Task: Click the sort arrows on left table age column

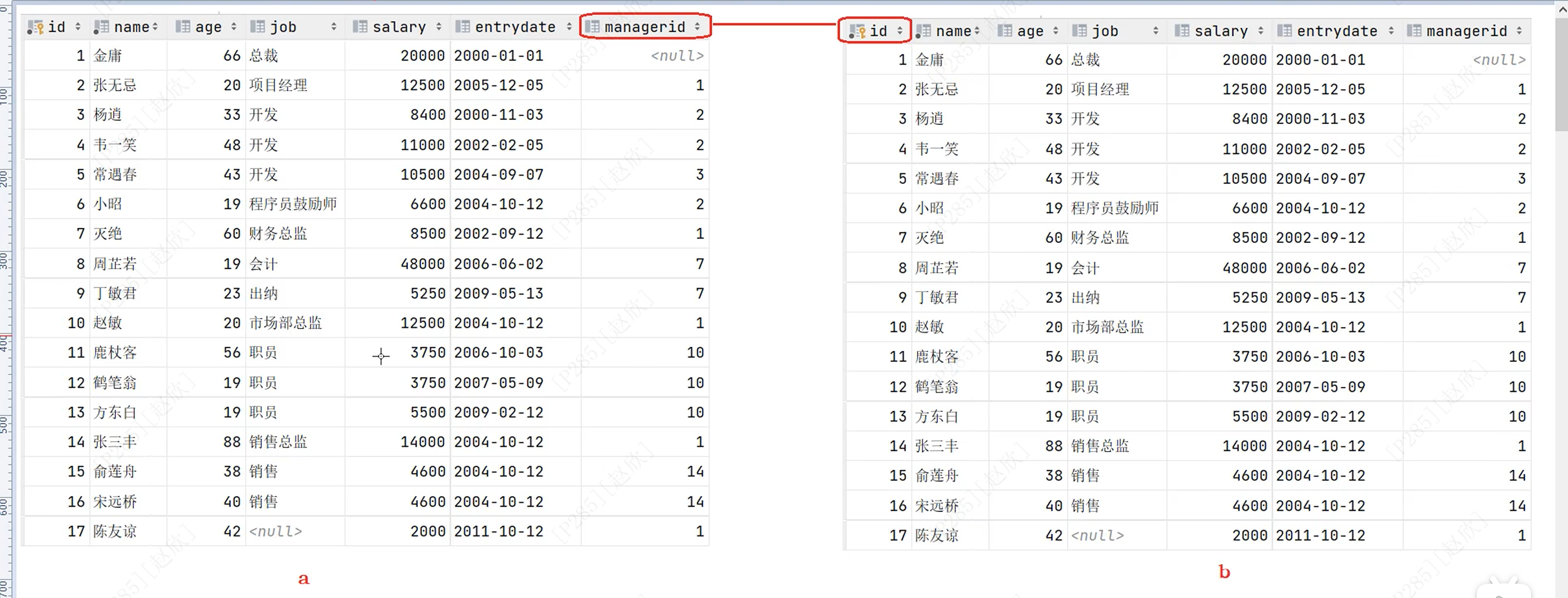Action: (234, 27)
